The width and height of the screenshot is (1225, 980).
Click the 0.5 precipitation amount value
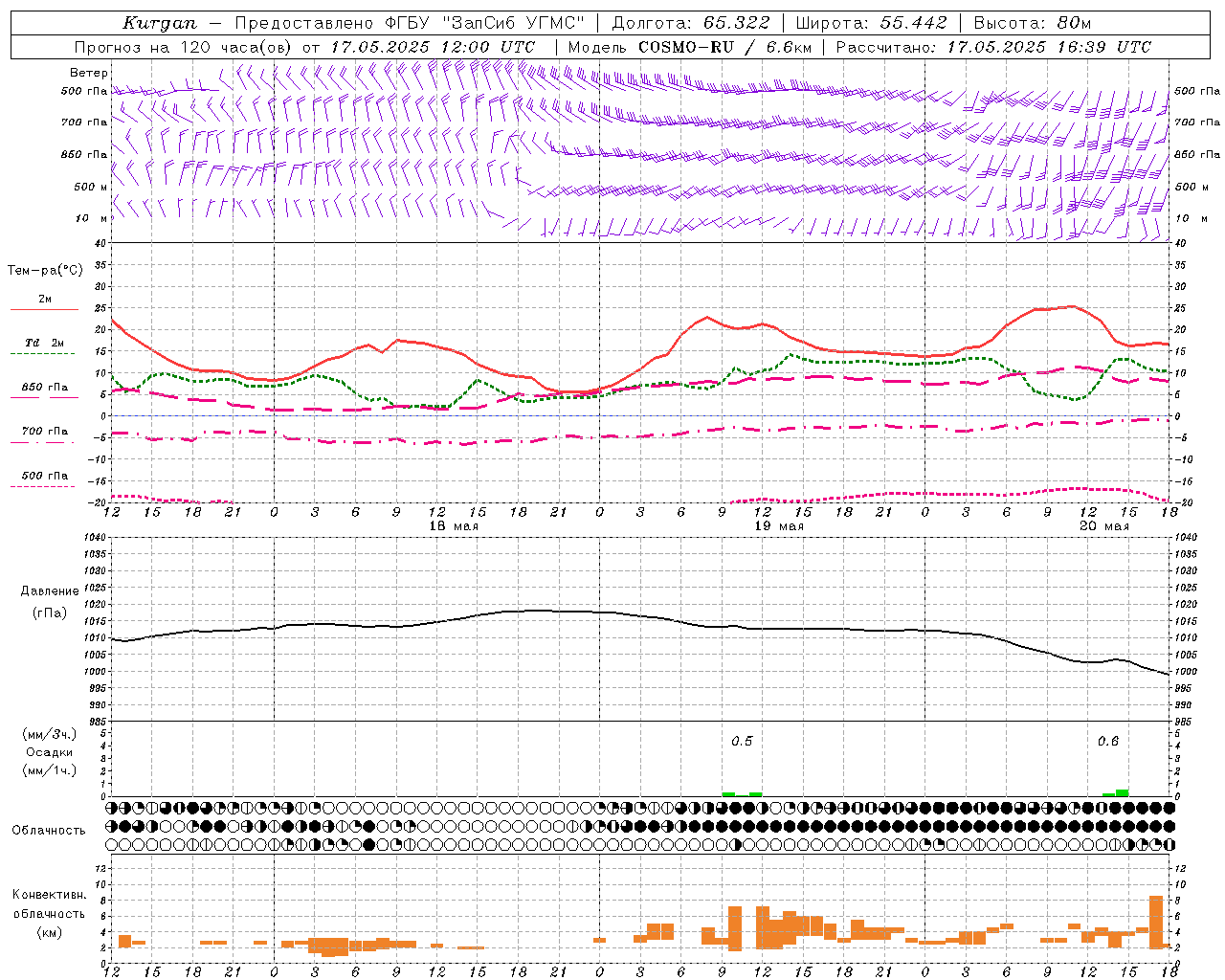[x=742, y=742]
